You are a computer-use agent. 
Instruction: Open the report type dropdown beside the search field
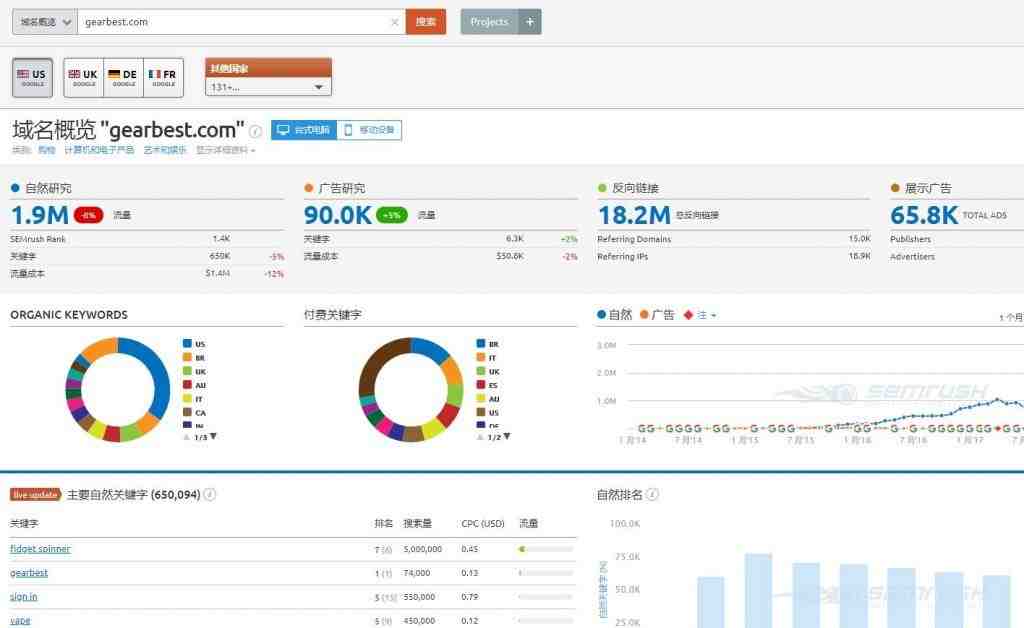tap(44, 22)
